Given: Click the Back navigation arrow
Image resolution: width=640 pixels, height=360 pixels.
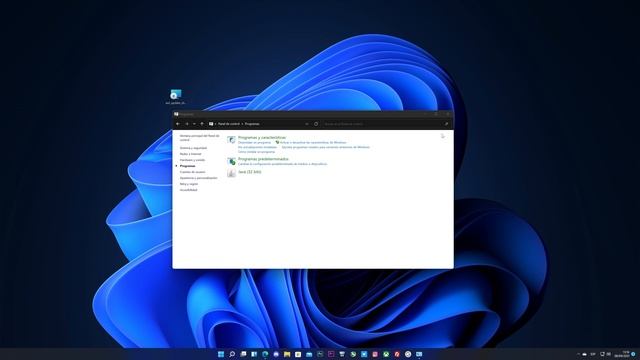Looking at the screenshot, I should click(x=178, y=124).
